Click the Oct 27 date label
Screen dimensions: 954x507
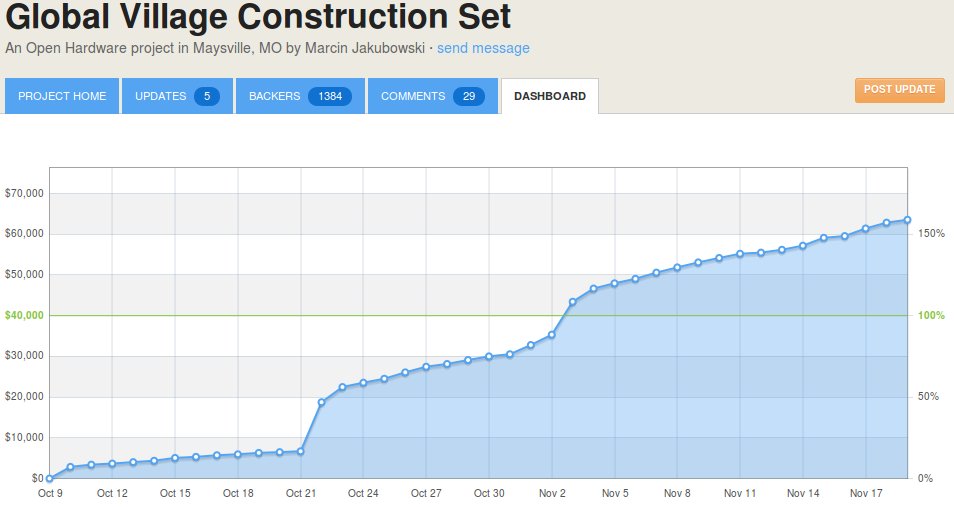(x=426, y=493)
